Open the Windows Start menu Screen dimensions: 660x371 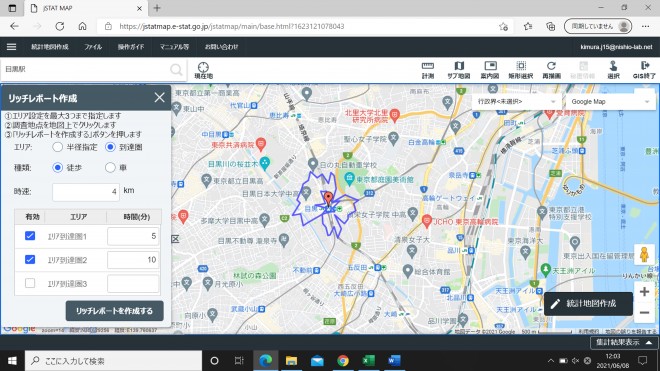pyautogui.click(x=12, y=361)
